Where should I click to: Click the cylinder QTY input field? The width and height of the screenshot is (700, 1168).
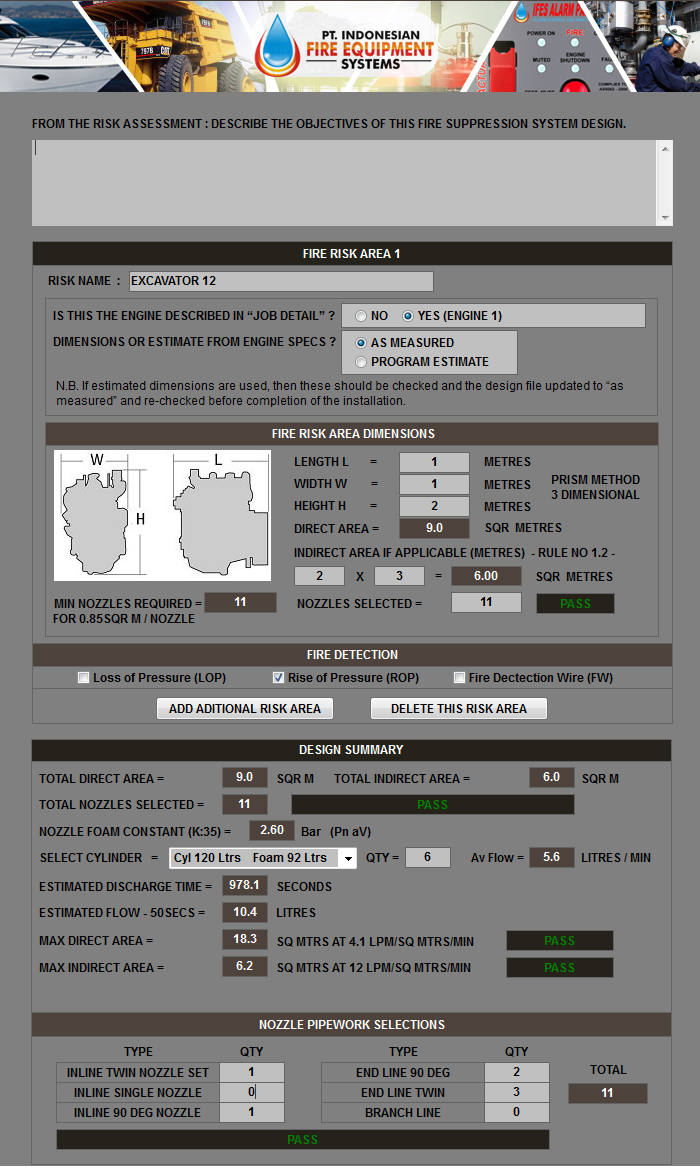[427, 858]
